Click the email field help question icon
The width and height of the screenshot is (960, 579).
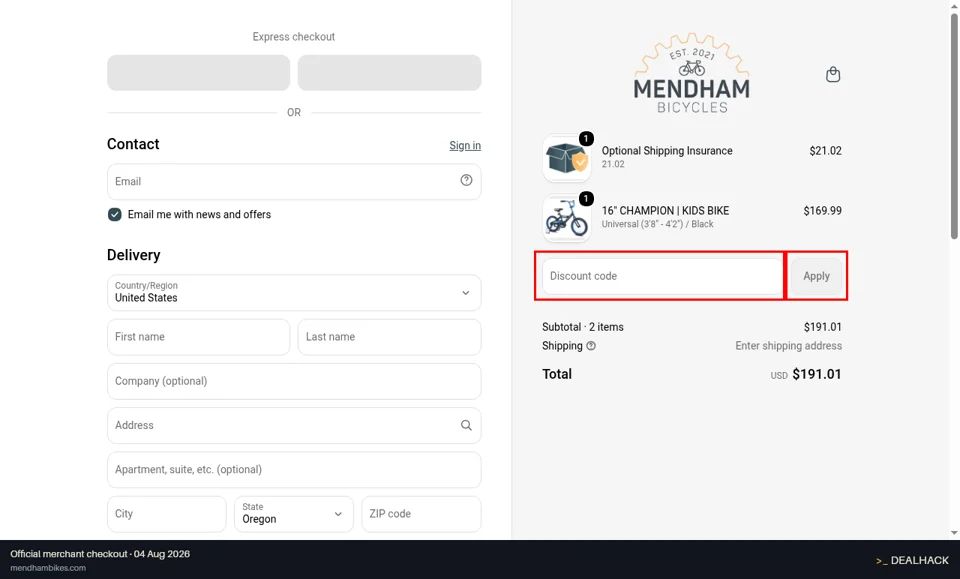click(466, 180)
